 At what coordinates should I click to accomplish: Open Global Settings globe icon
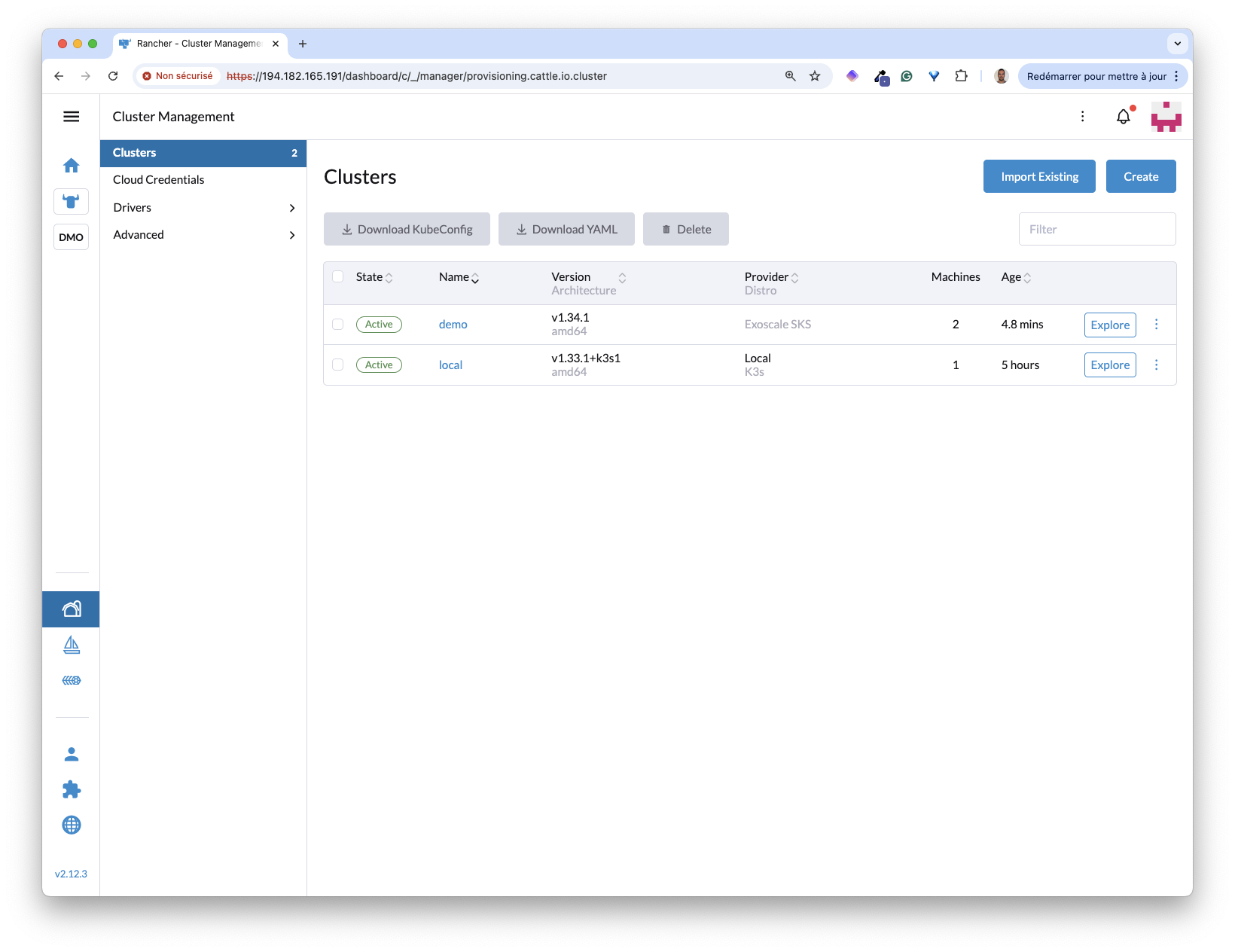coord(72,825)
